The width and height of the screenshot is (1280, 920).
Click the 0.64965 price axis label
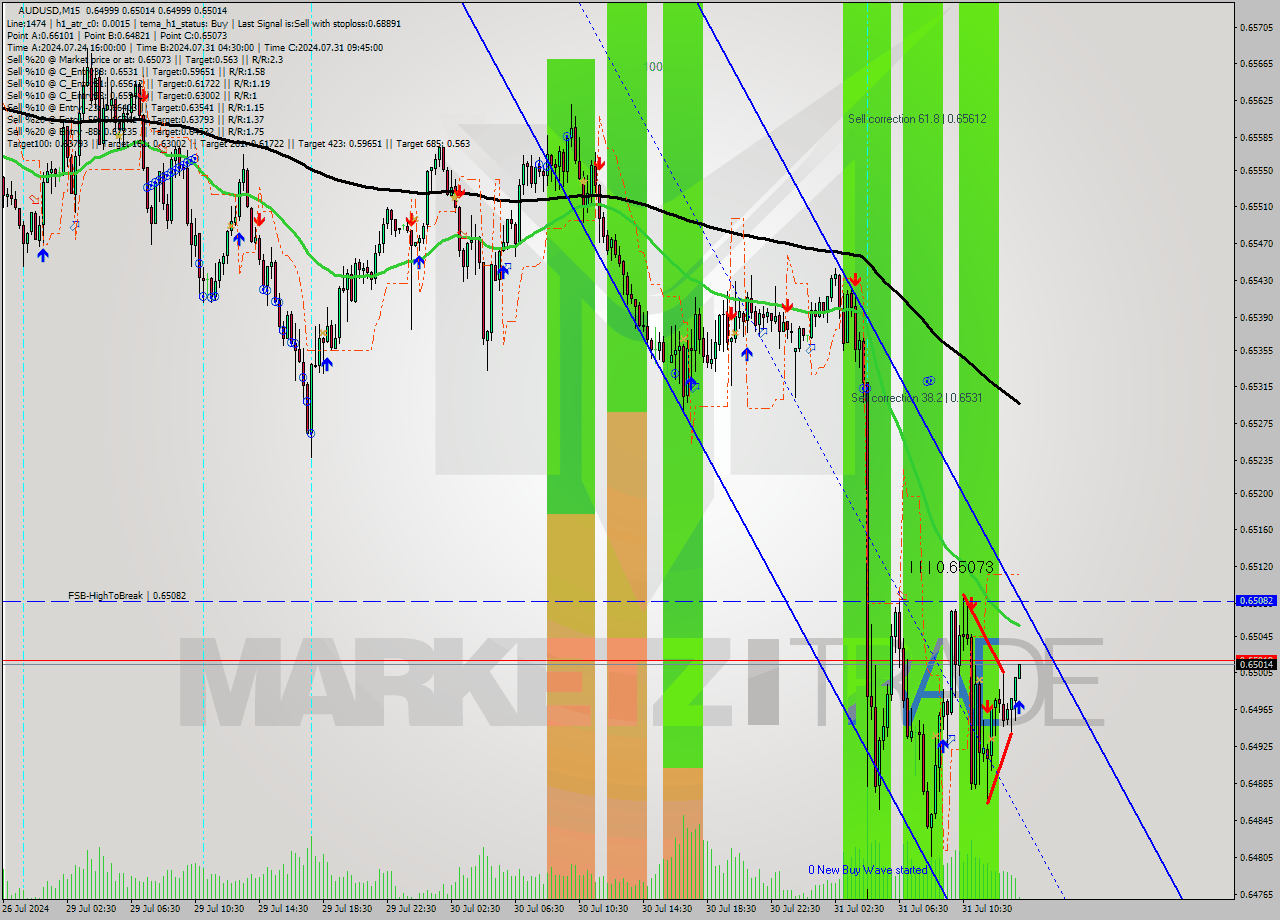tap(1257, 710)
